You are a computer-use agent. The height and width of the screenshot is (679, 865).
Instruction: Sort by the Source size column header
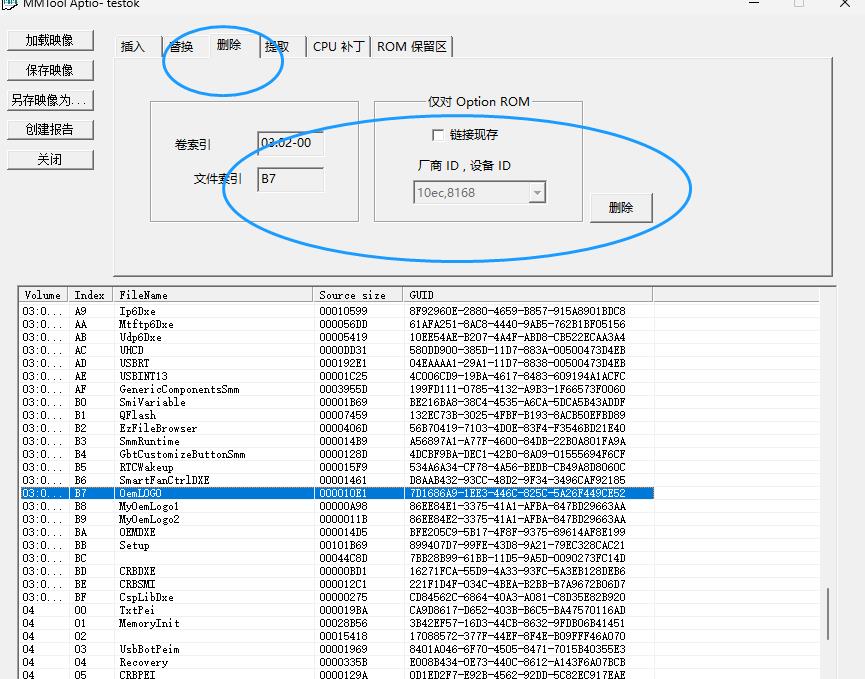[x=357, y=295]
